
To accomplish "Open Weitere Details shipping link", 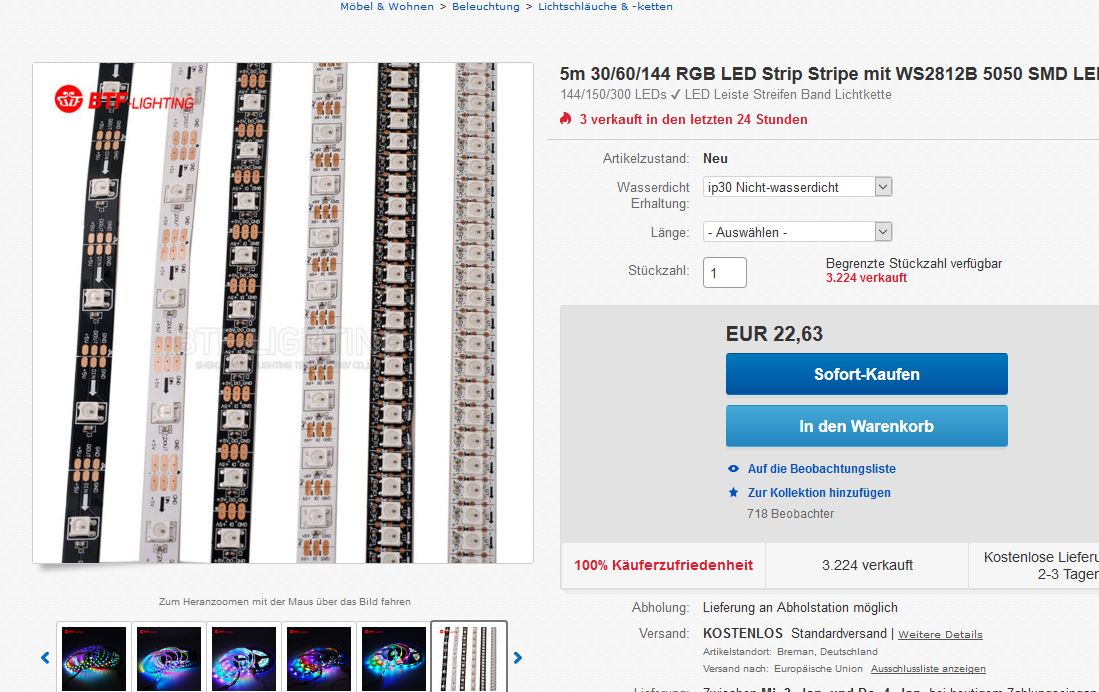I will point(941,635).
